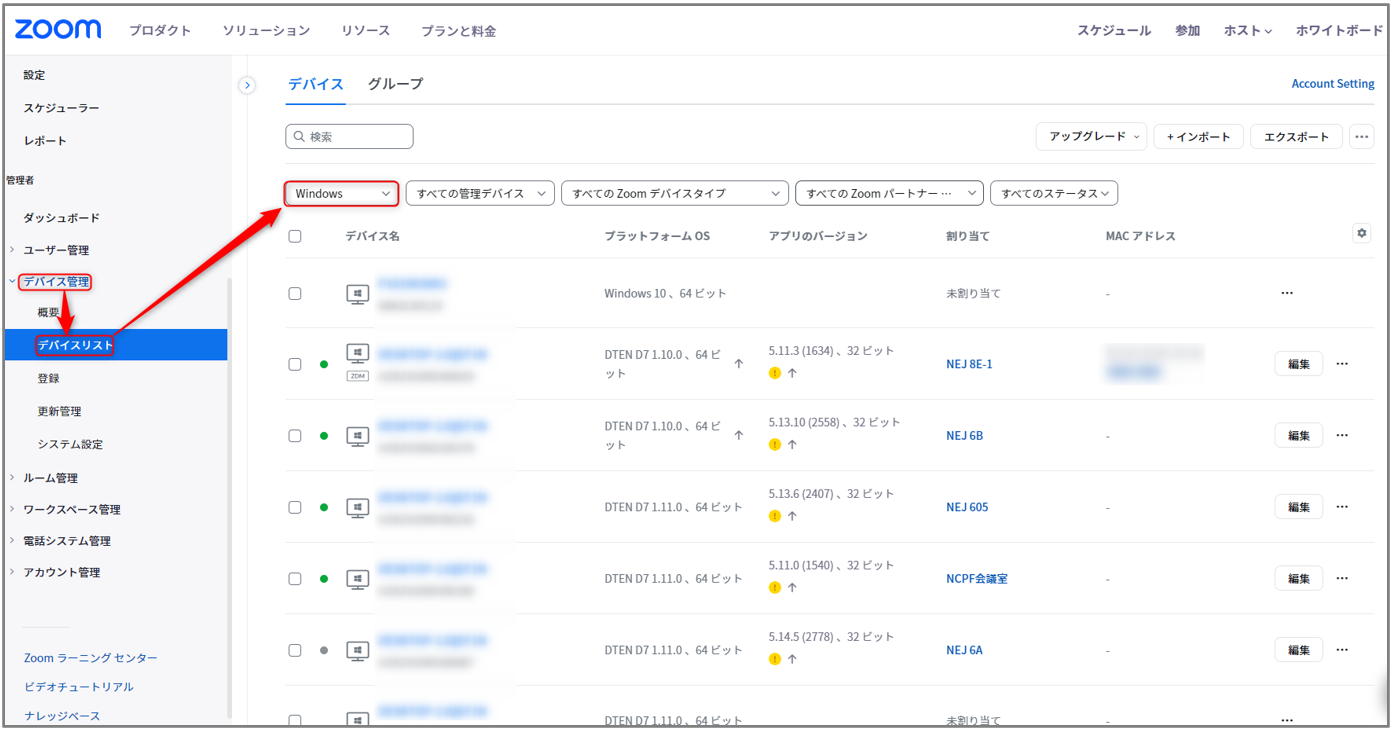Click the Zoom logo
1398x735 pixels.
58,29
